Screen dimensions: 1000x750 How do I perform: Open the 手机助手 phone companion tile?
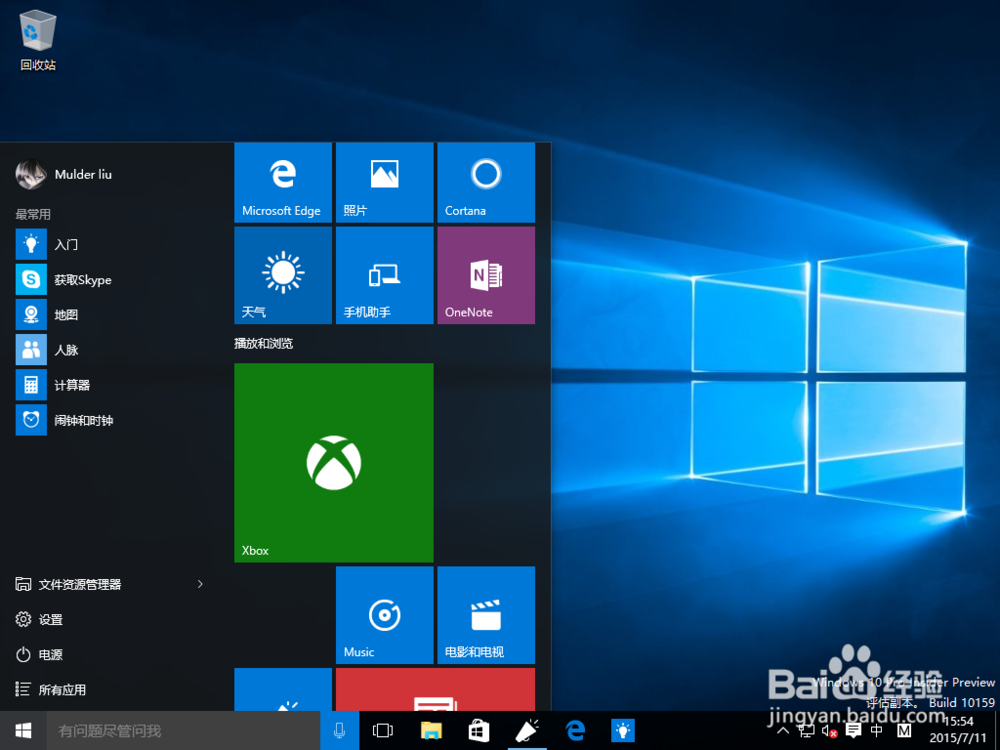click(385, 276)
